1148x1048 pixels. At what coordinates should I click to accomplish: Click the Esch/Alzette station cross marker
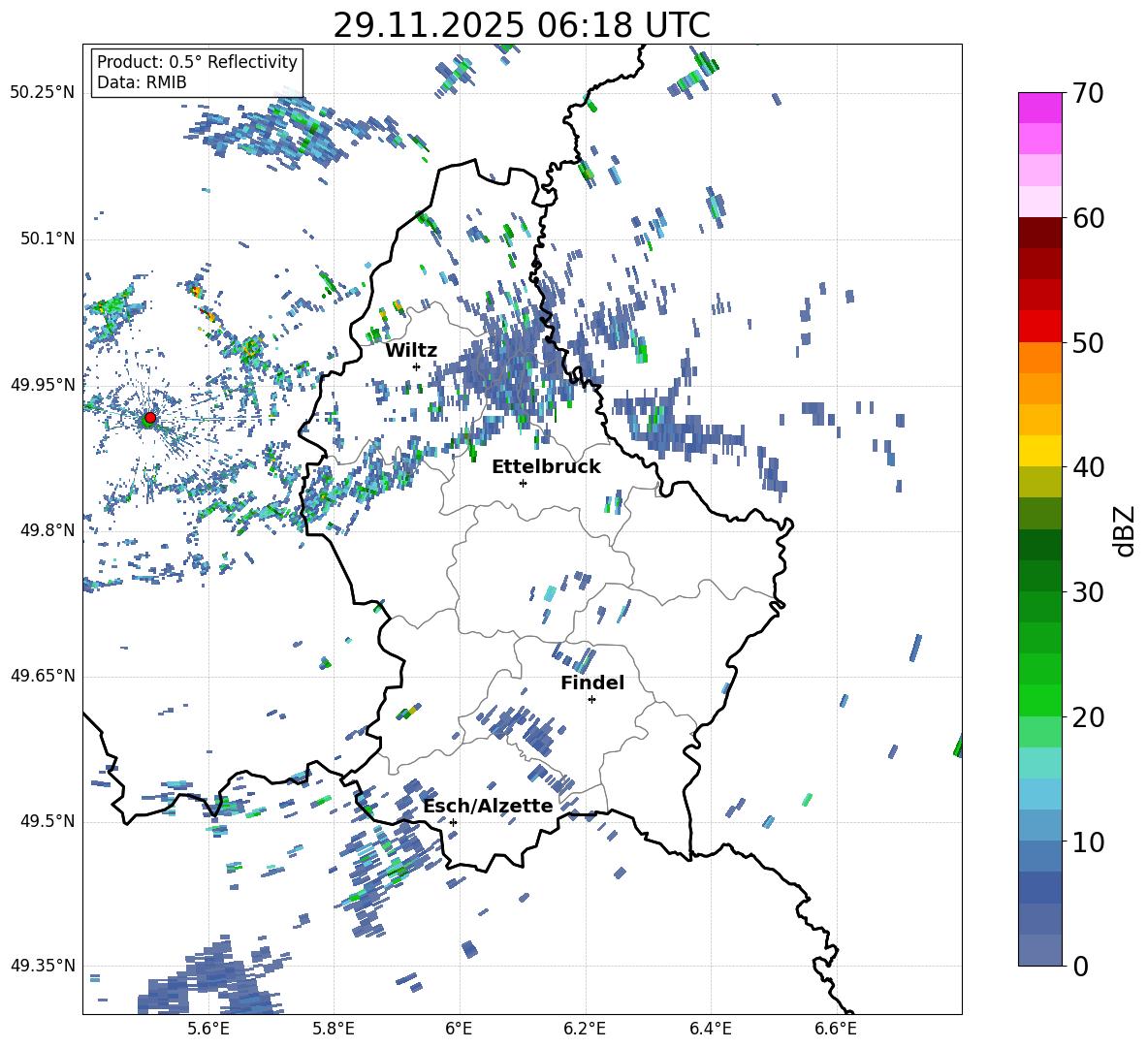[453, 822]
